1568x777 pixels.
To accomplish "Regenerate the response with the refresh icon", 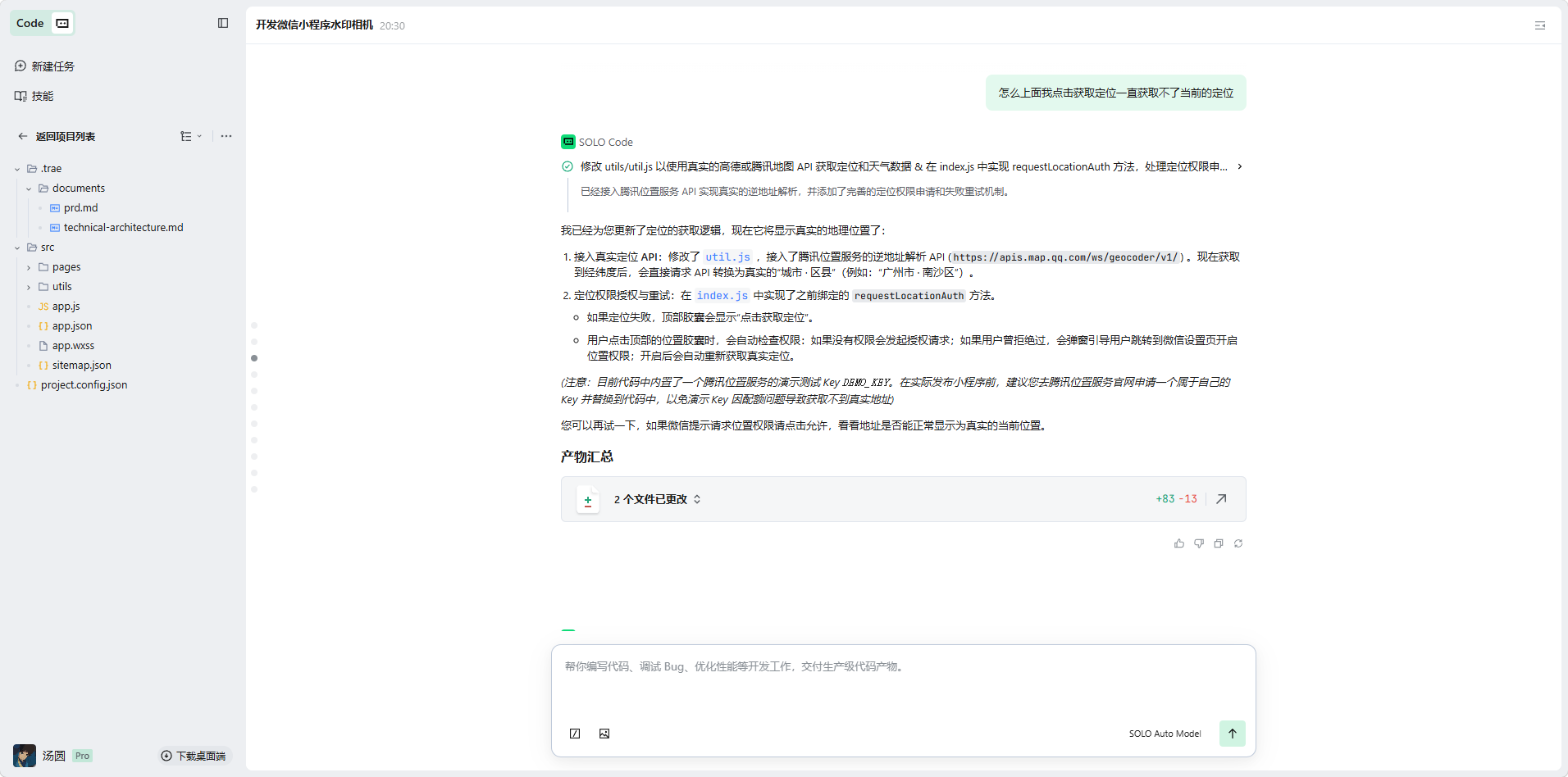I will [x=1238, y=543].
